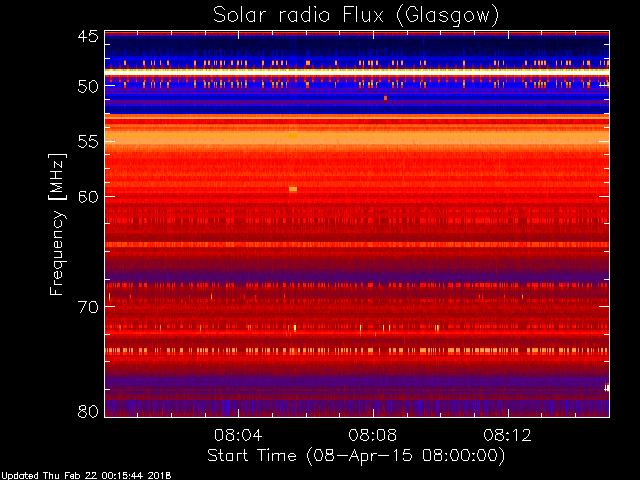Click the 'Updated Thu Feb 22 00:15:44 2018' timestamp

[86, 476]
